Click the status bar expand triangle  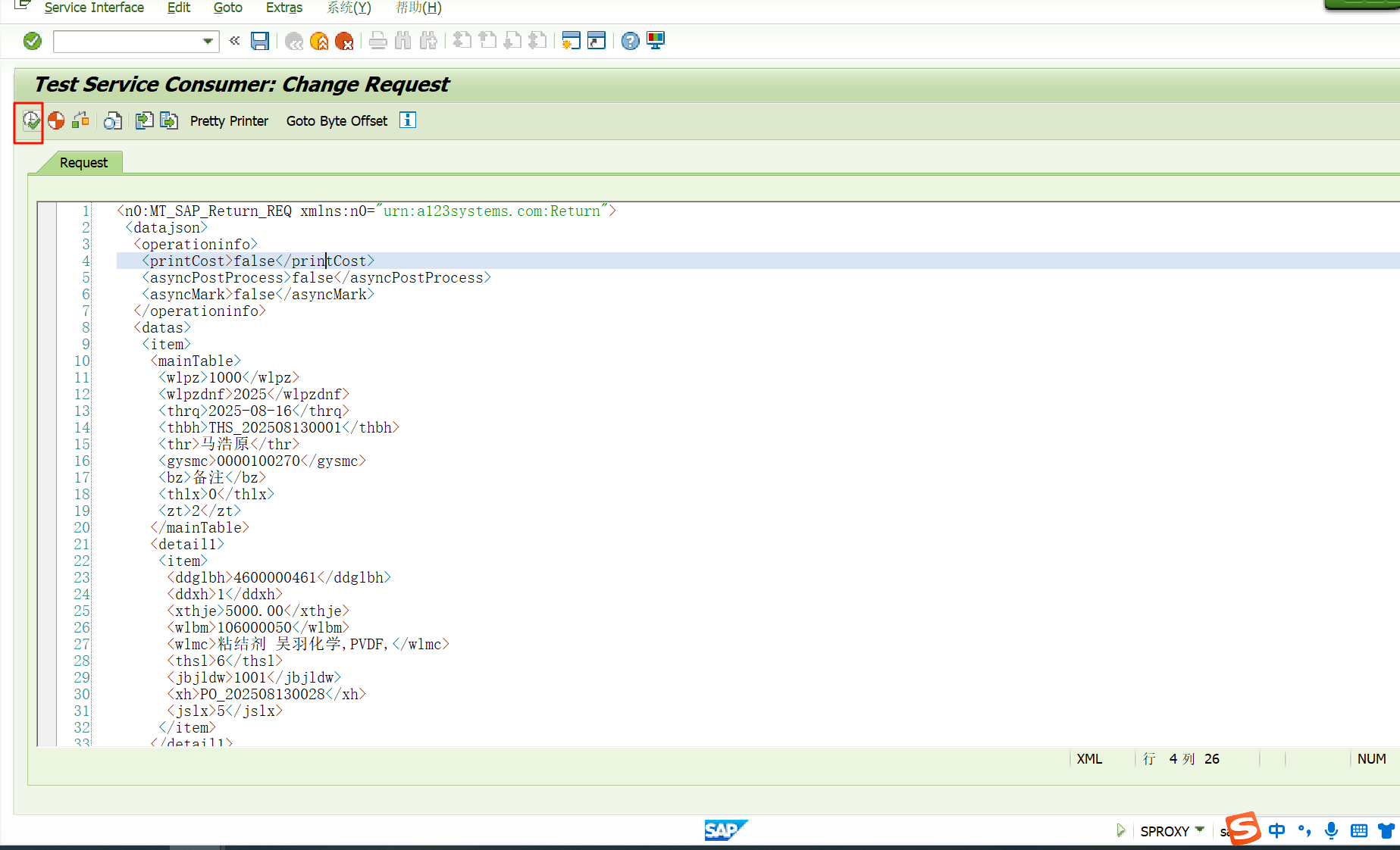click(1121, 830)
